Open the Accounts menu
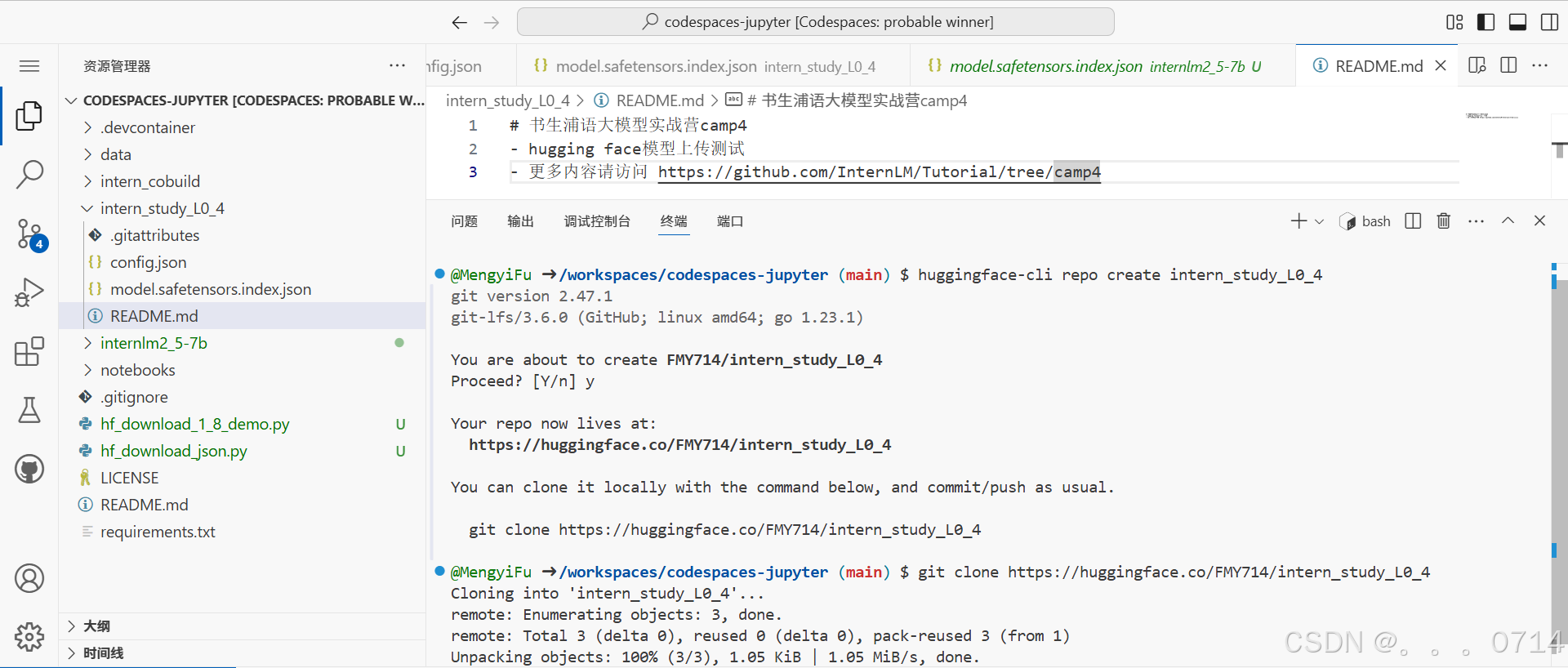The image size is (1568, 668). [29, 578]
